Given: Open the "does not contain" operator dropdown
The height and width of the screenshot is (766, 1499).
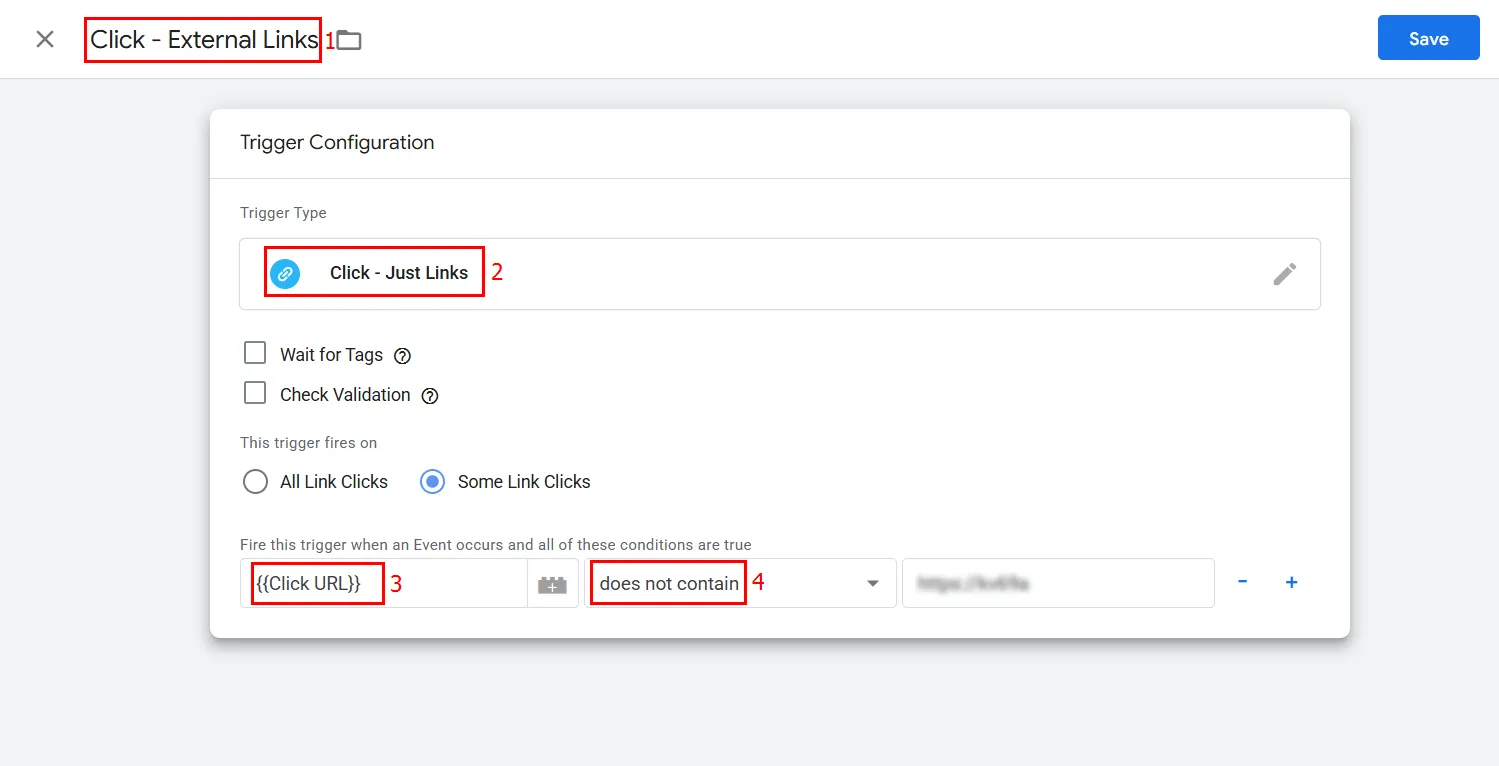Looking at the screenshot, I should [739, 583].
